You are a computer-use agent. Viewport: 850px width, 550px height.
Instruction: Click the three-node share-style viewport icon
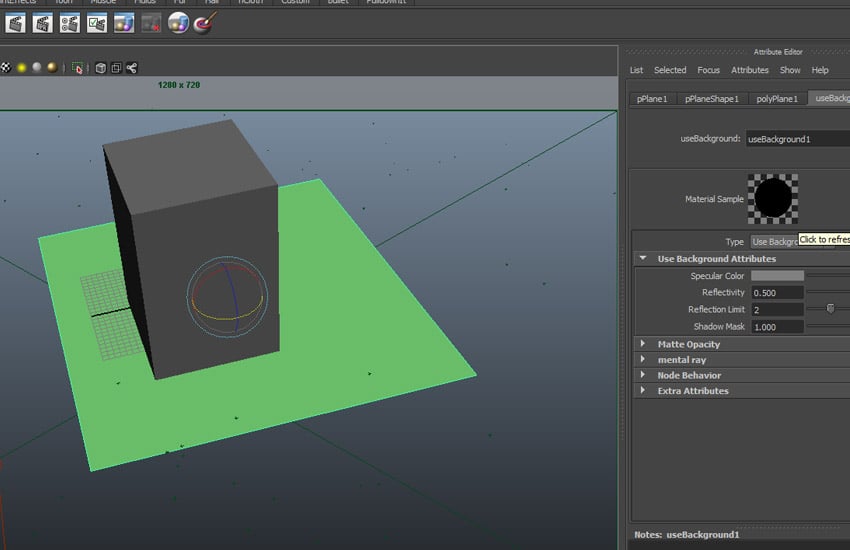131,68
